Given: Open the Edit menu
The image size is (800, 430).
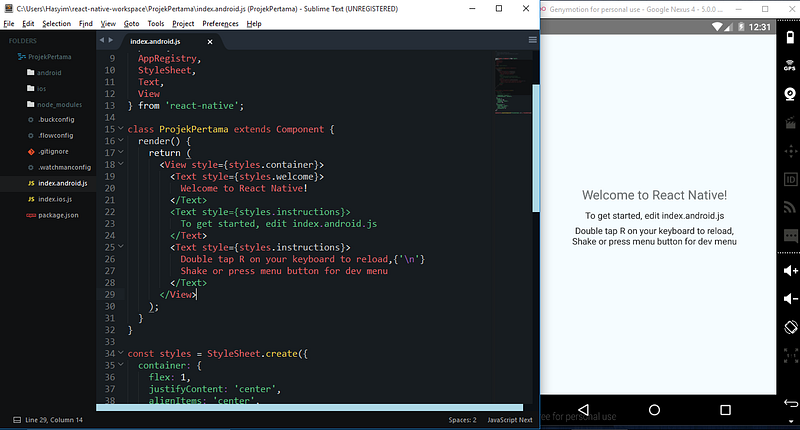Looking at the screenshot, I should 28,23.
